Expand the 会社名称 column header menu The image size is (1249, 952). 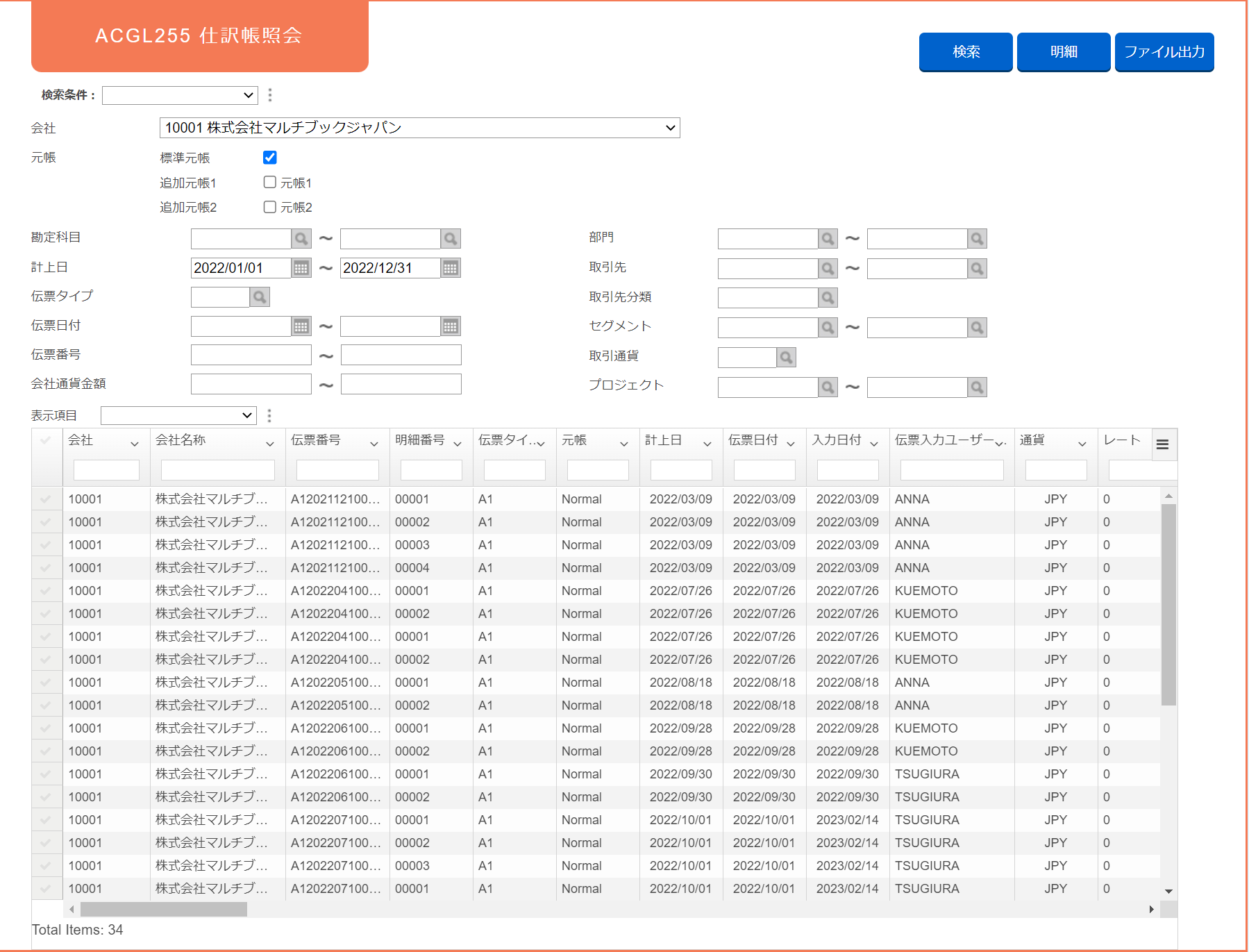click(270, 444)
